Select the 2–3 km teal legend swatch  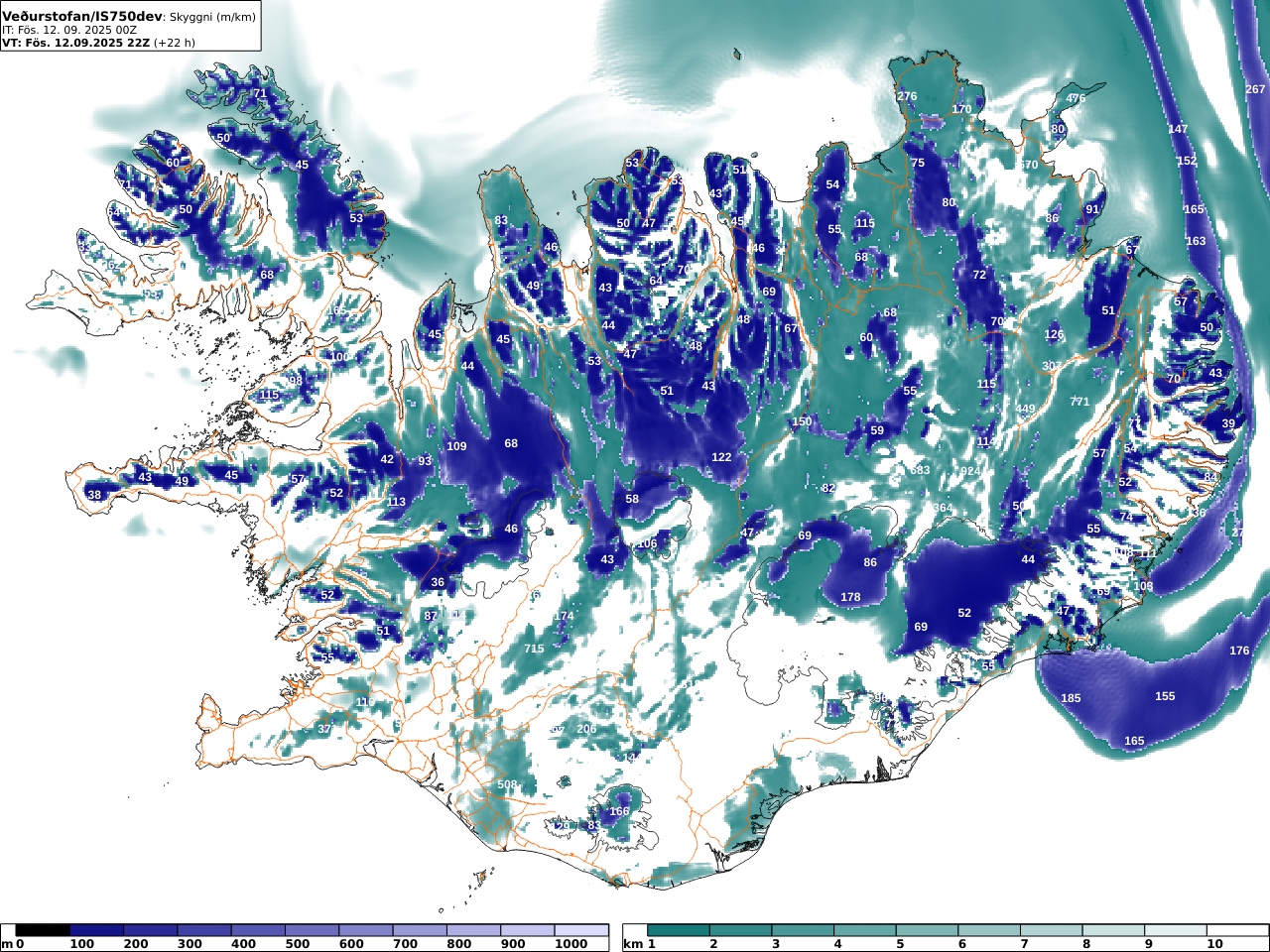740,930
